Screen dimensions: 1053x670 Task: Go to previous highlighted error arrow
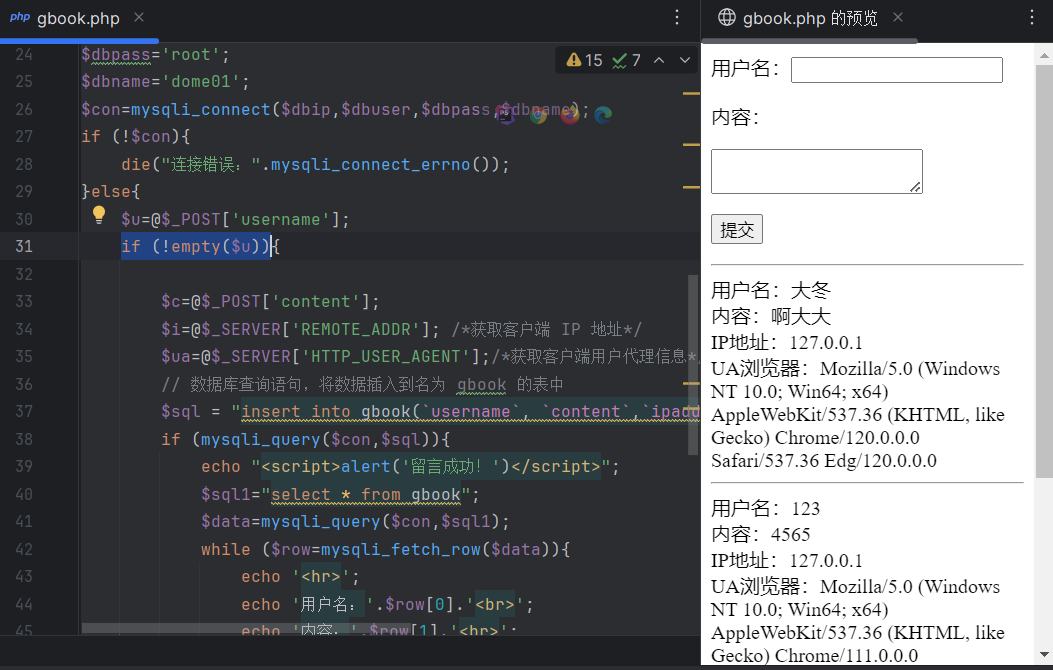pyautogui.click(x=659, y=60)
